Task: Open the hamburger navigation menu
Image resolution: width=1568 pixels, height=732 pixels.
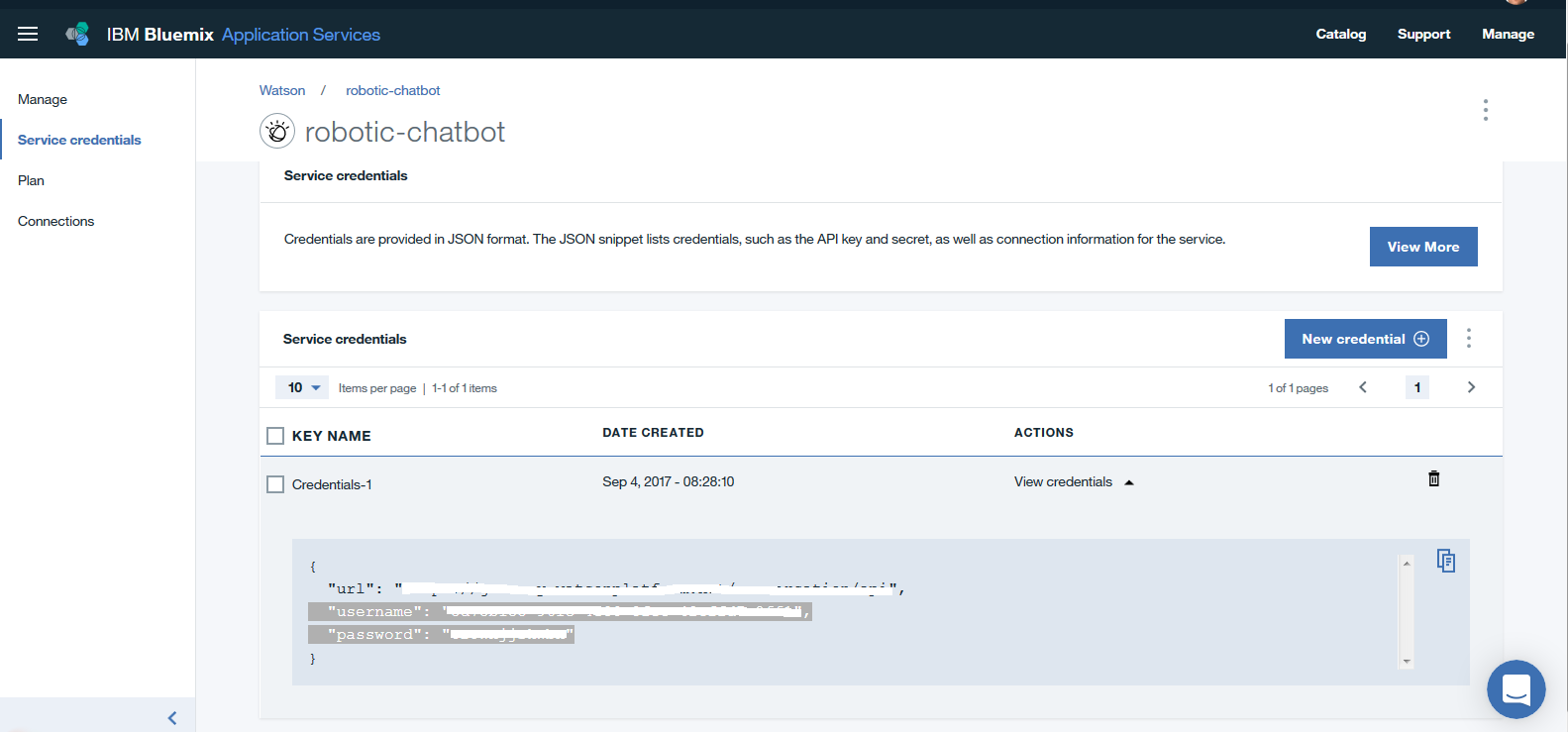Action: (x=28, y=34)
